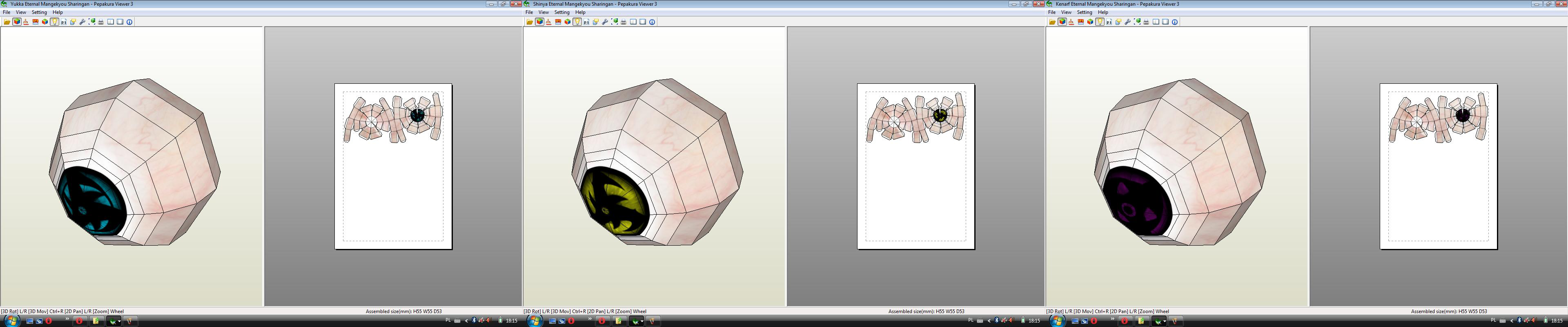Select single-pane layout icon in Yukka window
This screenshot has width=1568, height=327.
point(120,22)
